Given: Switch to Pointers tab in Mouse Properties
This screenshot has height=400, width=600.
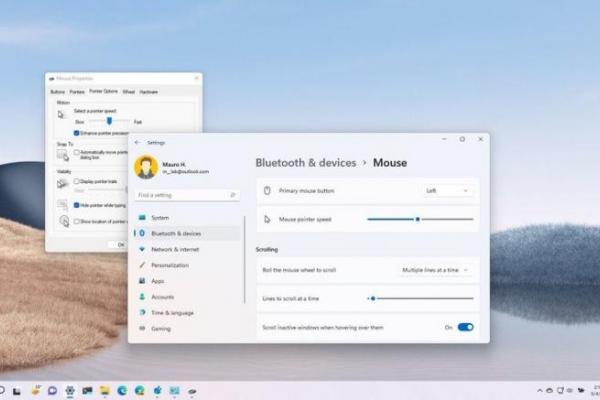Looking at the screenshot, I should point(77,92).
